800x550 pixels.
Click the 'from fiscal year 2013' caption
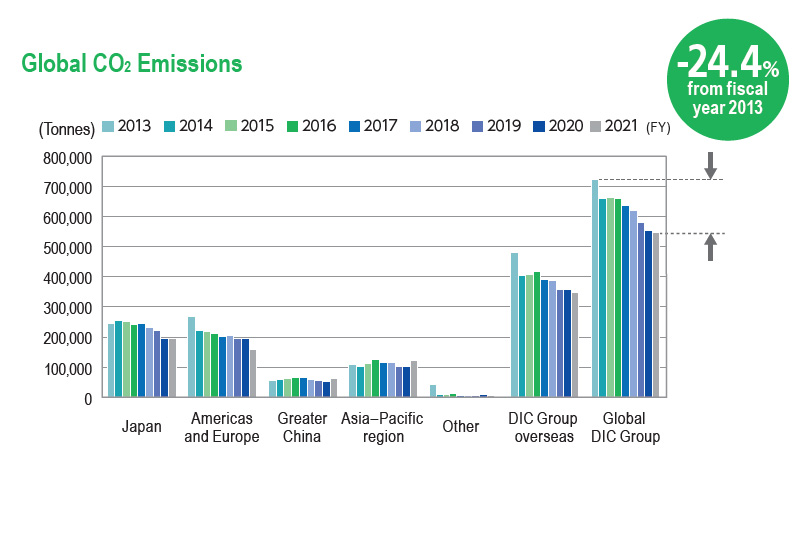point(728,98)
